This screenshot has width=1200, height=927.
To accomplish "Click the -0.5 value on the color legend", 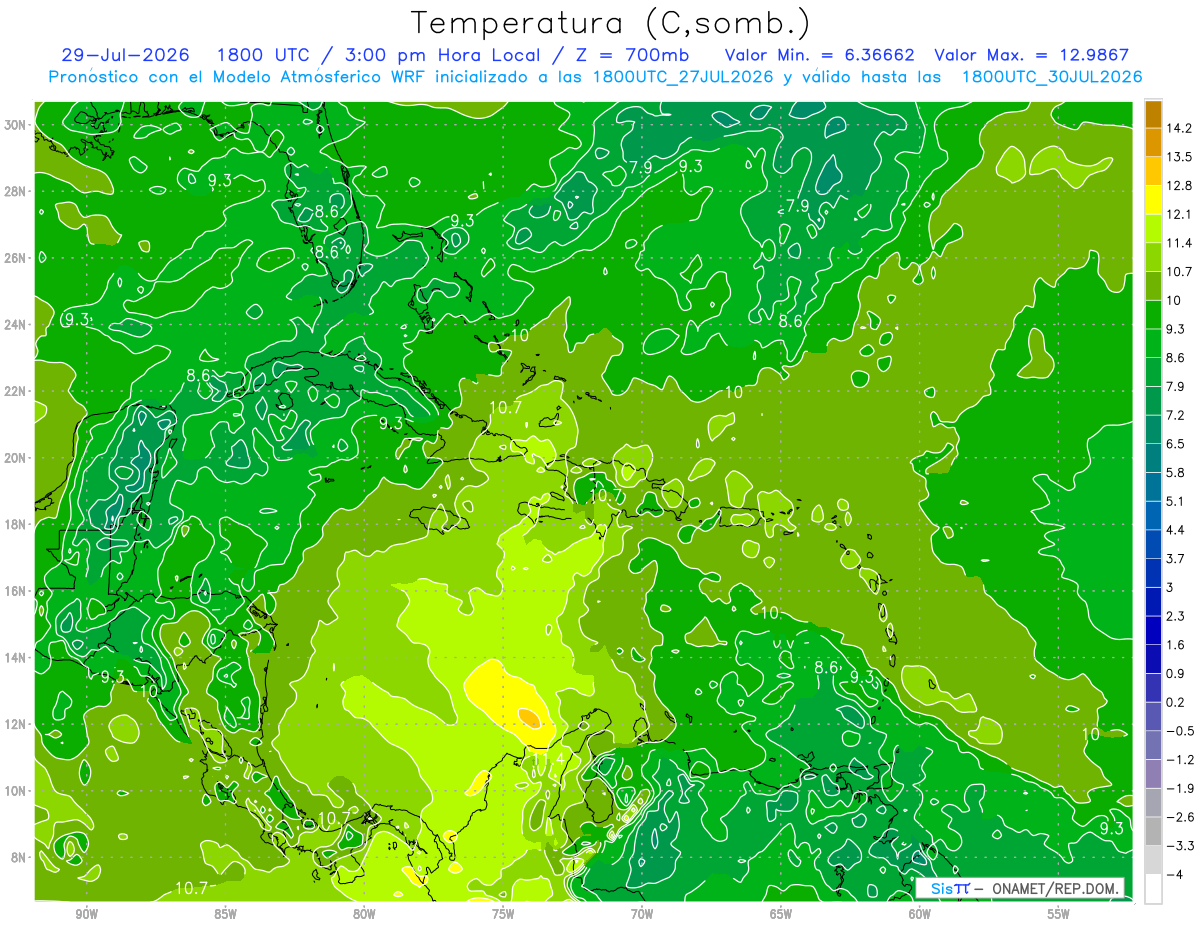I will pos(1178,731).
